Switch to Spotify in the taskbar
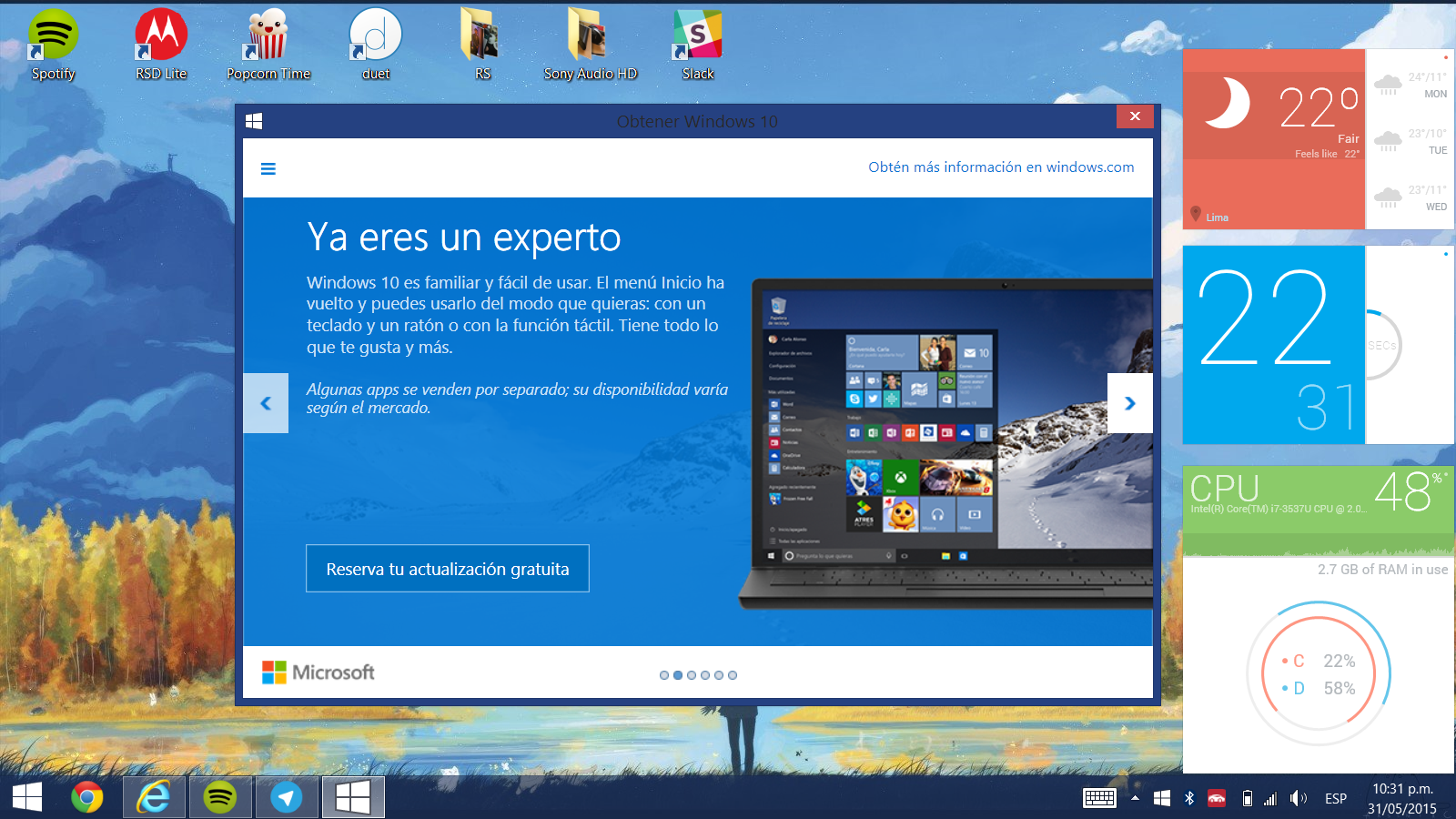The width and height of the screenshot is (1456, 819). pos(220,798)
